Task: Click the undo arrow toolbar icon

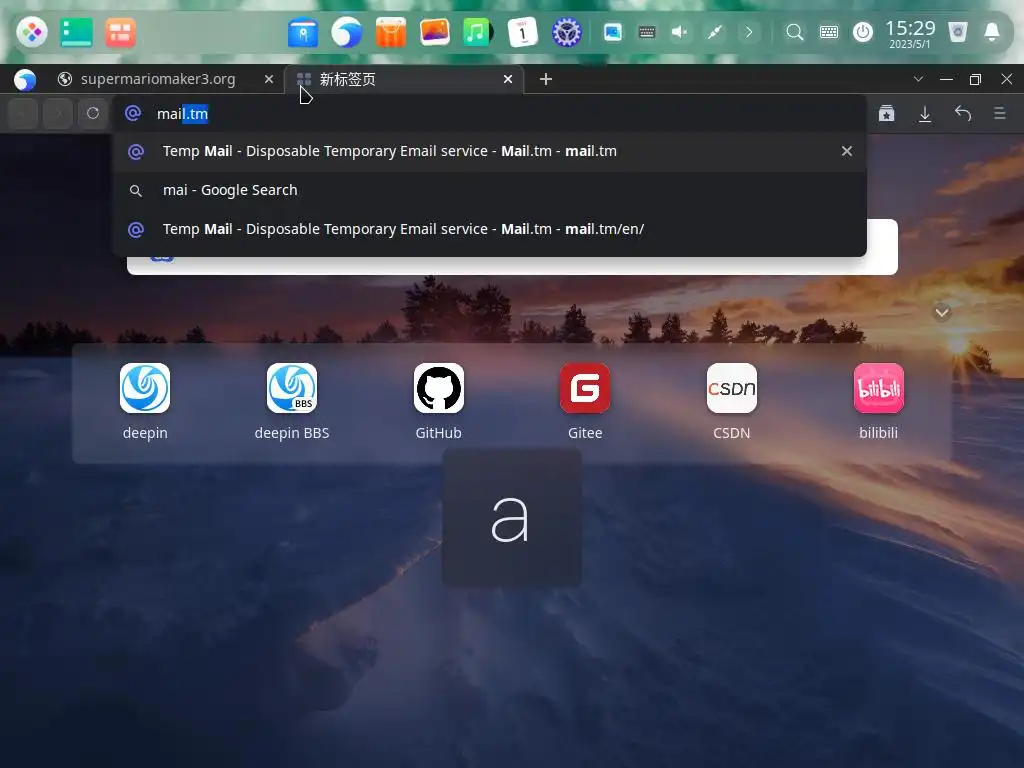Action: pos(963,114)
